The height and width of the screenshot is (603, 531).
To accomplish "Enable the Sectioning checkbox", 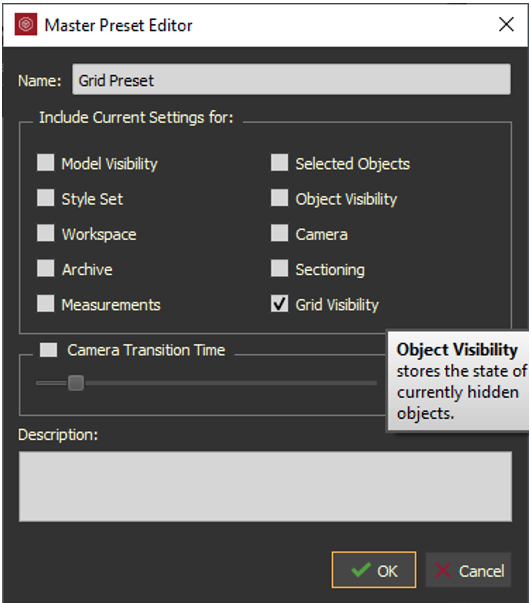I will (279, 268).
